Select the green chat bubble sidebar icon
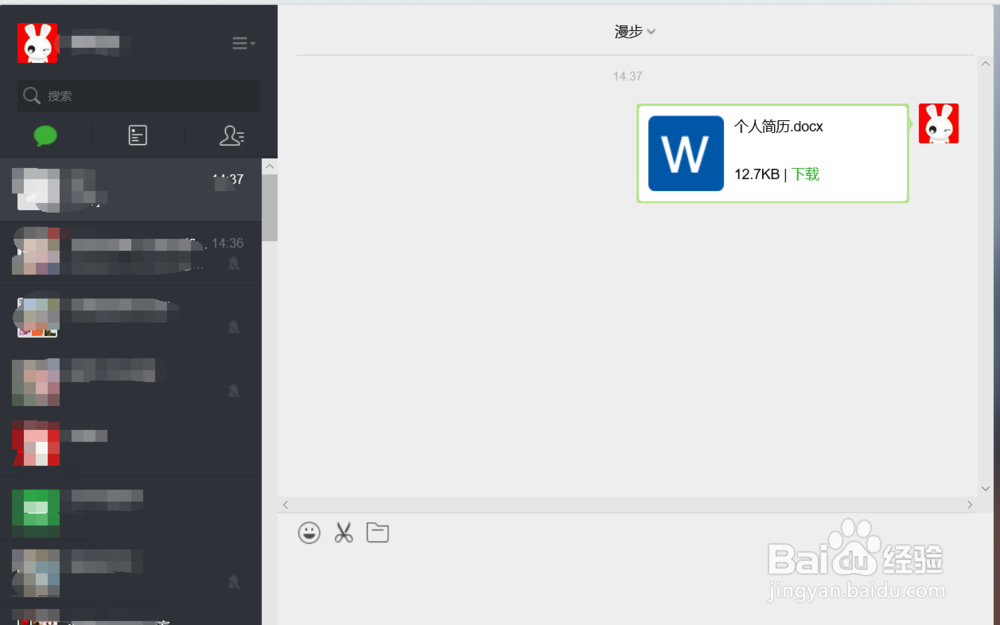The image size is (1000, 625). pos(45,135)
